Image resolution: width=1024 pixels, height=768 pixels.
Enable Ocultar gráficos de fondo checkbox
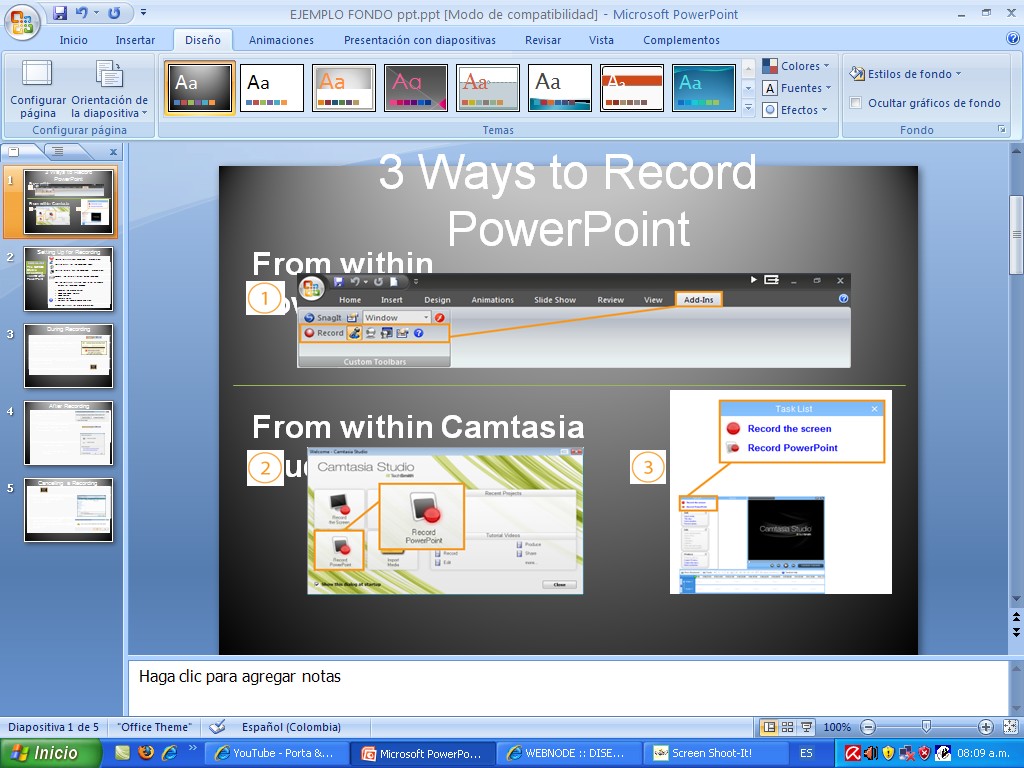856,103
